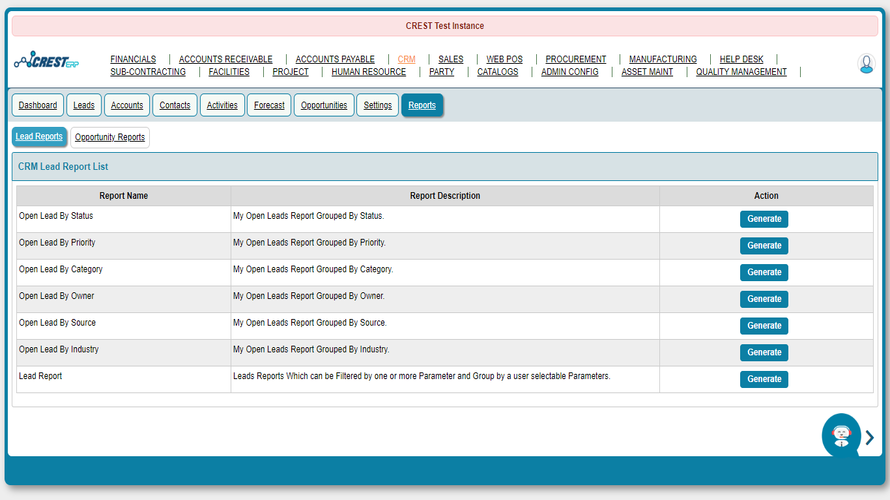890x500 pixels.
Task: Go to QUALITY MANAGEMENT module
Action: (741, 72)
